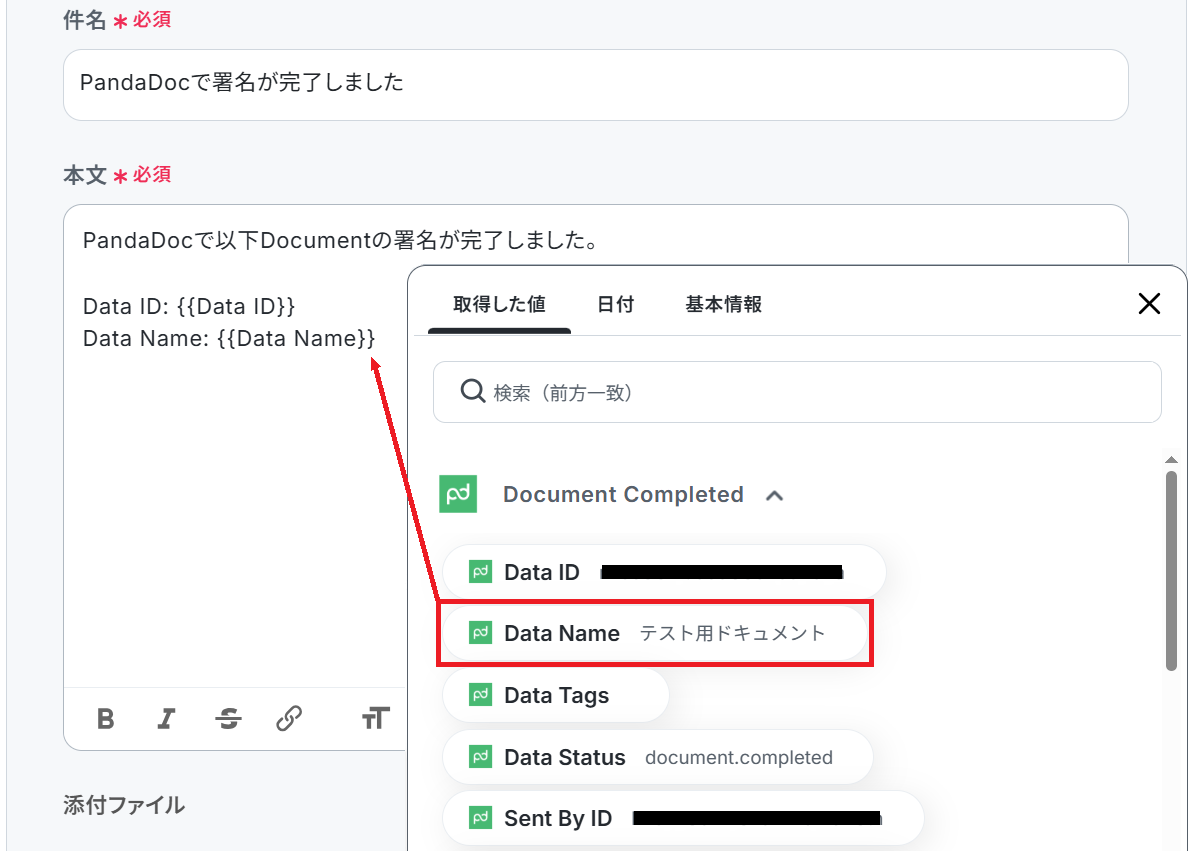Insert the Data Tags value

(x=555, y=695)
